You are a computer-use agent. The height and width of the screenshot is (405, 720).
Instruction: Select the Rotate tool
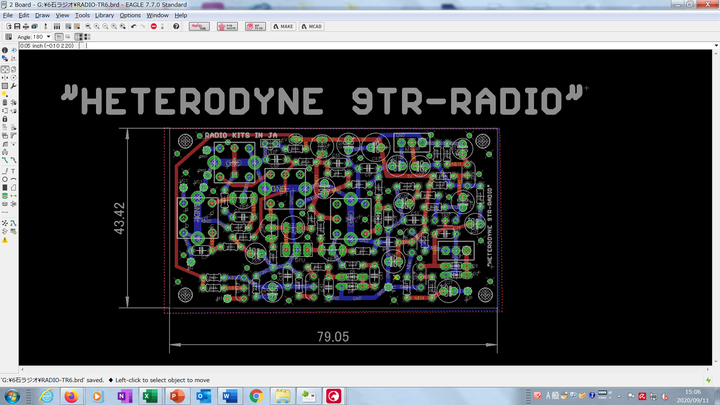coord(13,77)
